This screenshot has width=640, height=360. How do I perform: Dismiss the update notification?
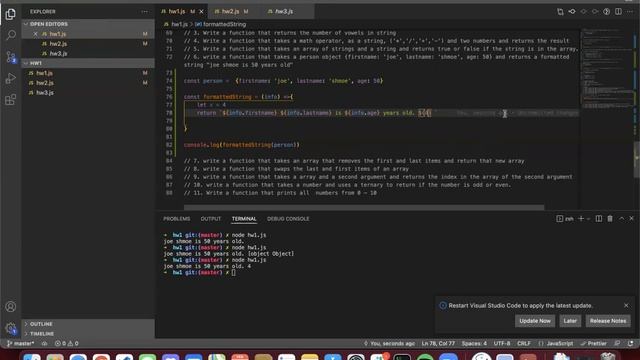pos(626,305)
